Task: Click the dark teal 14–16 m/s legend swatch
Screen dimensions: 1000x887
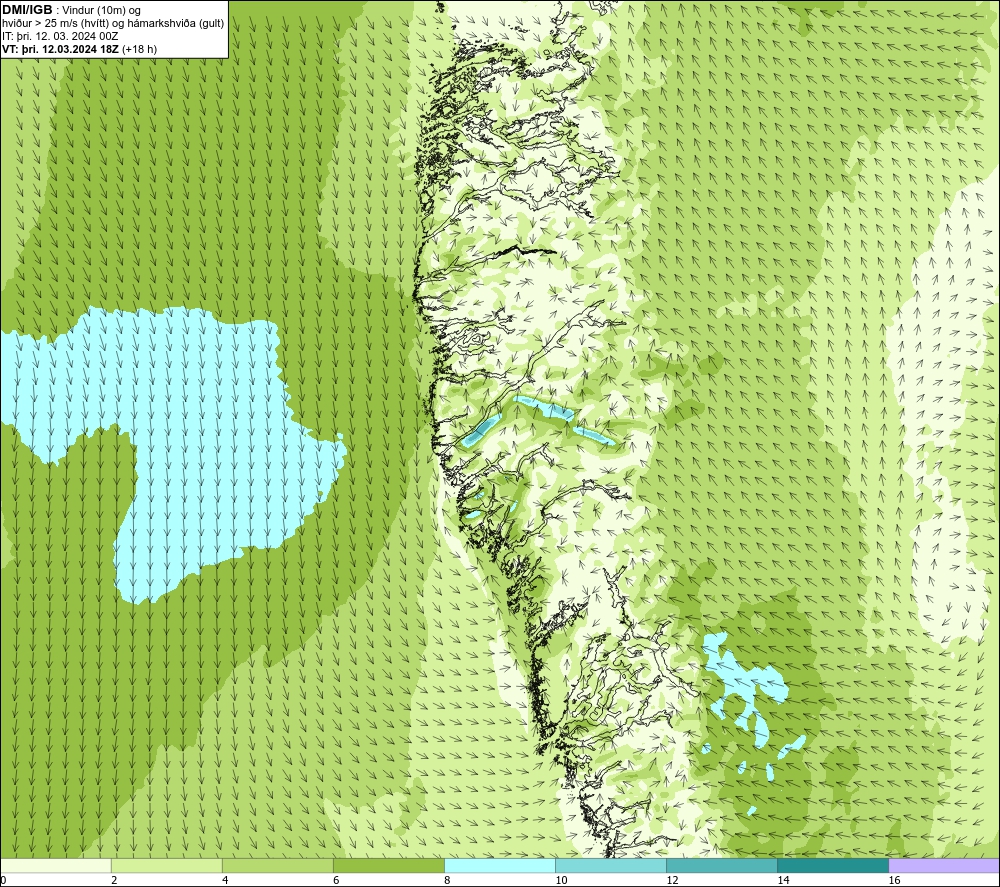Action: (833, 865)
